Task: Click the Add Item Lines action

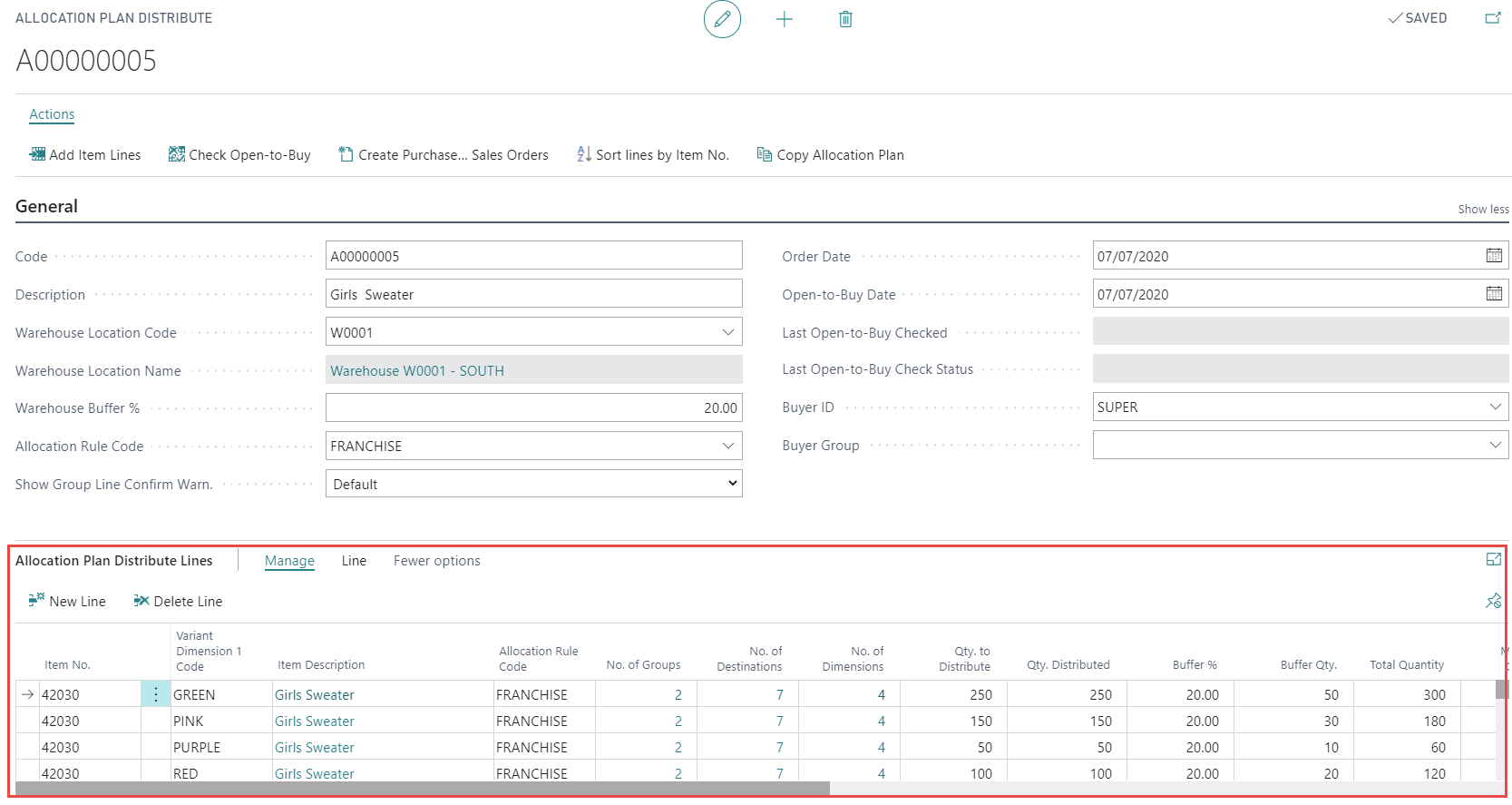Action: coord(85,155)
